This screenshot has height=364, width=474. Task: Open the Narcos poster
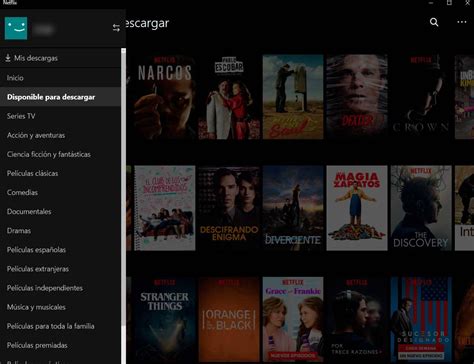[x=165, y=97]
